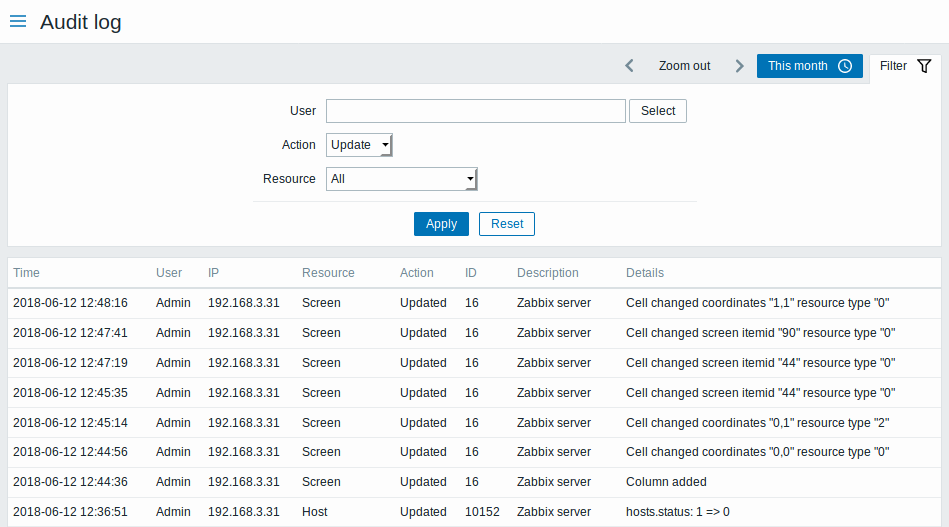This screenshot has height=527, width=949.
Task: Go to next time period arrow
Action: coord(739,66)
